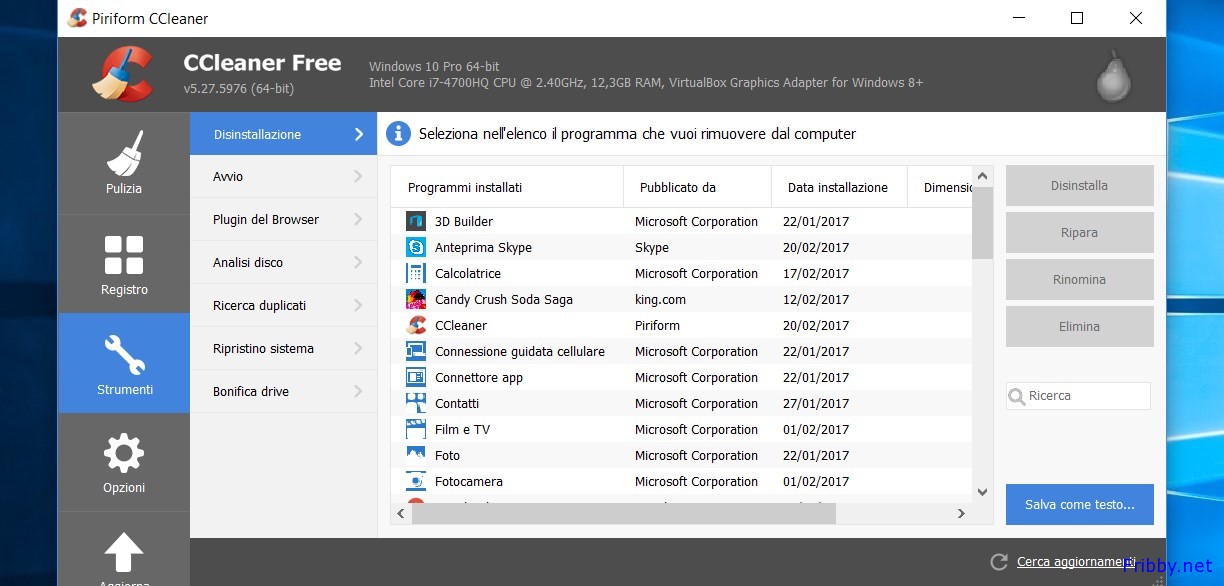Viewport: 1224px width, 586px height.
Task: Select the Film e TV row name
Action: [462, 429]
